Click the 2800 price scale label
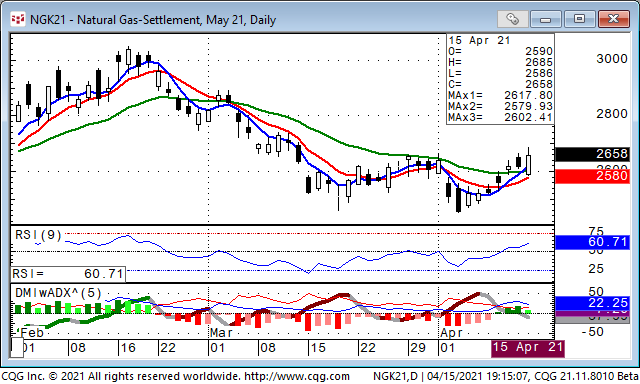Image resolution: width=640 pixels, height=384 pixels. click(x=612, y=114)
